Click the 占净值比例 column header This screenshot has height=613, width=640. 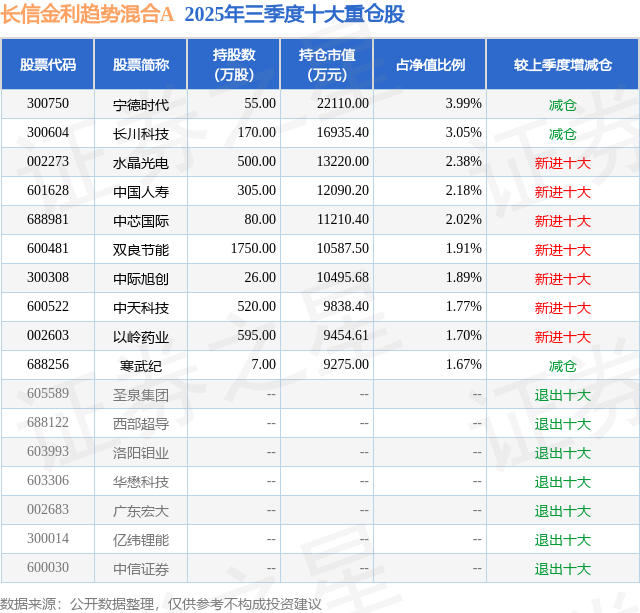coord(430,64)
